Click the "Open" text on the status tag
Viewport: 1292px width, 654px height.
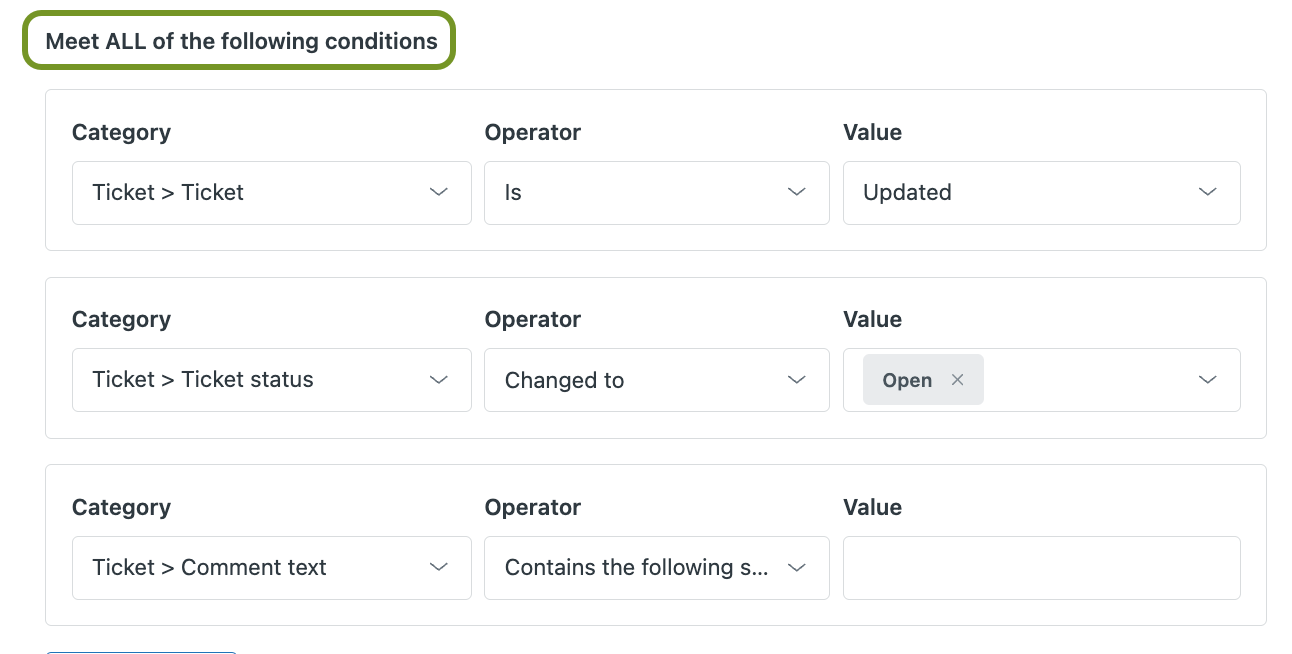(907, 380)
